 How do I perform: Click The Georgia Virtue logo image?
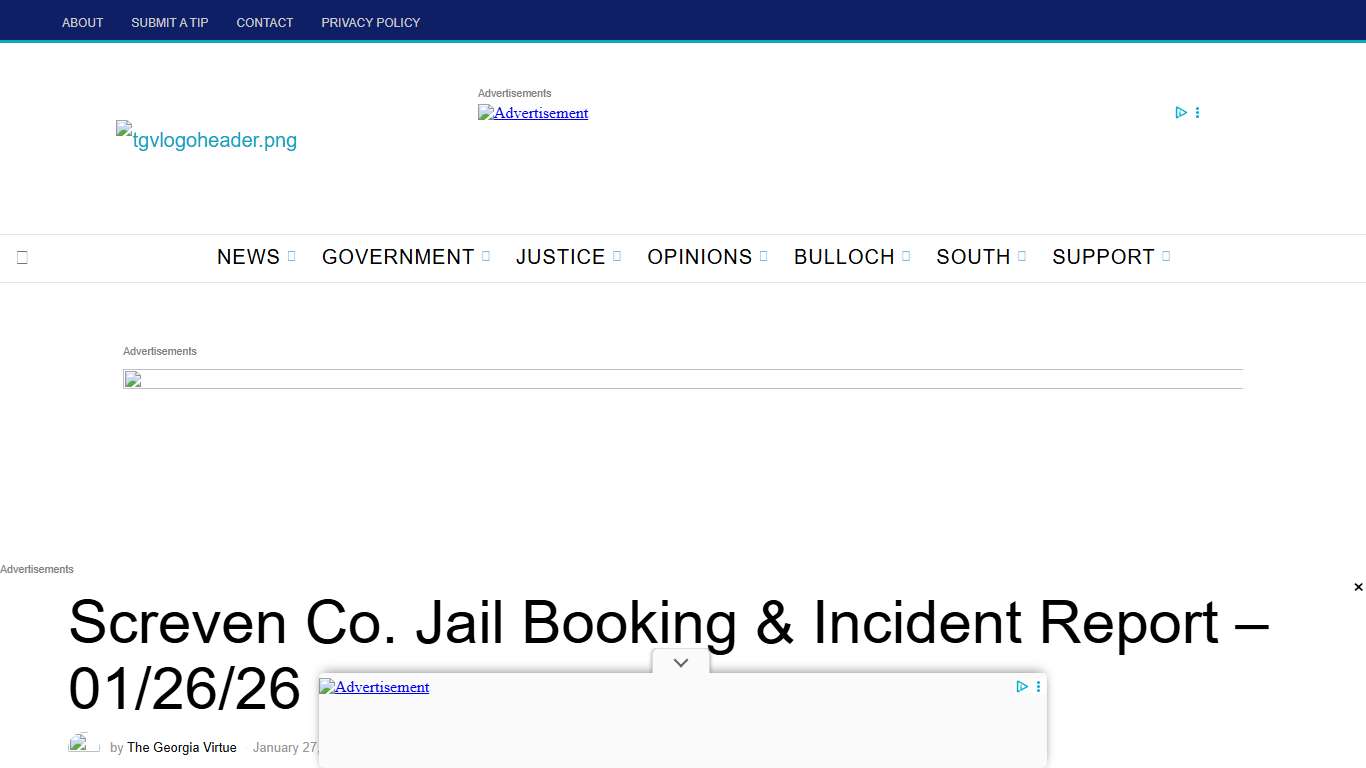[206, 140]
